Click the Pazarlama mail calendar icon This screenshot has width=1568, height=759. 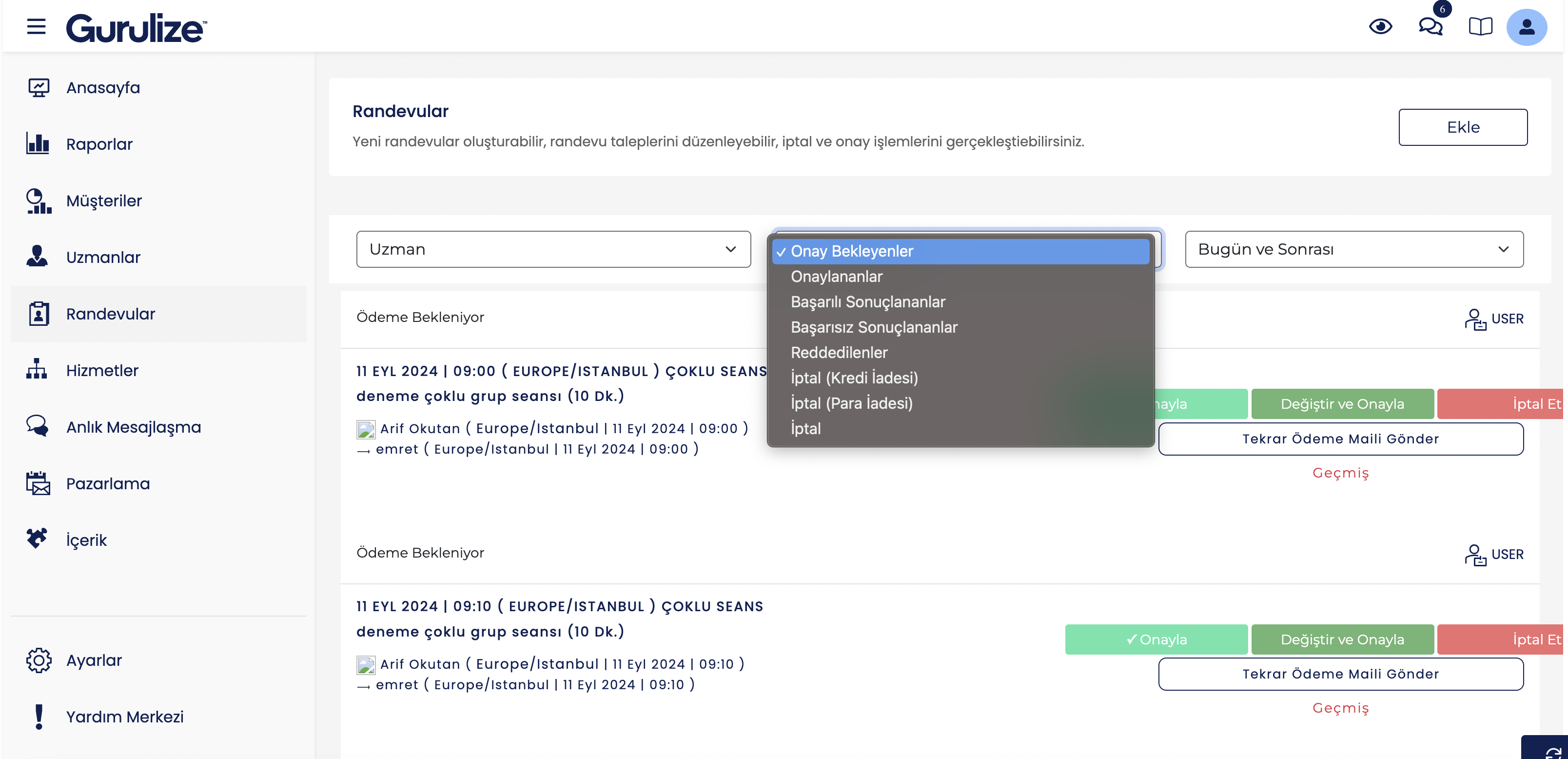click(39, 483)
